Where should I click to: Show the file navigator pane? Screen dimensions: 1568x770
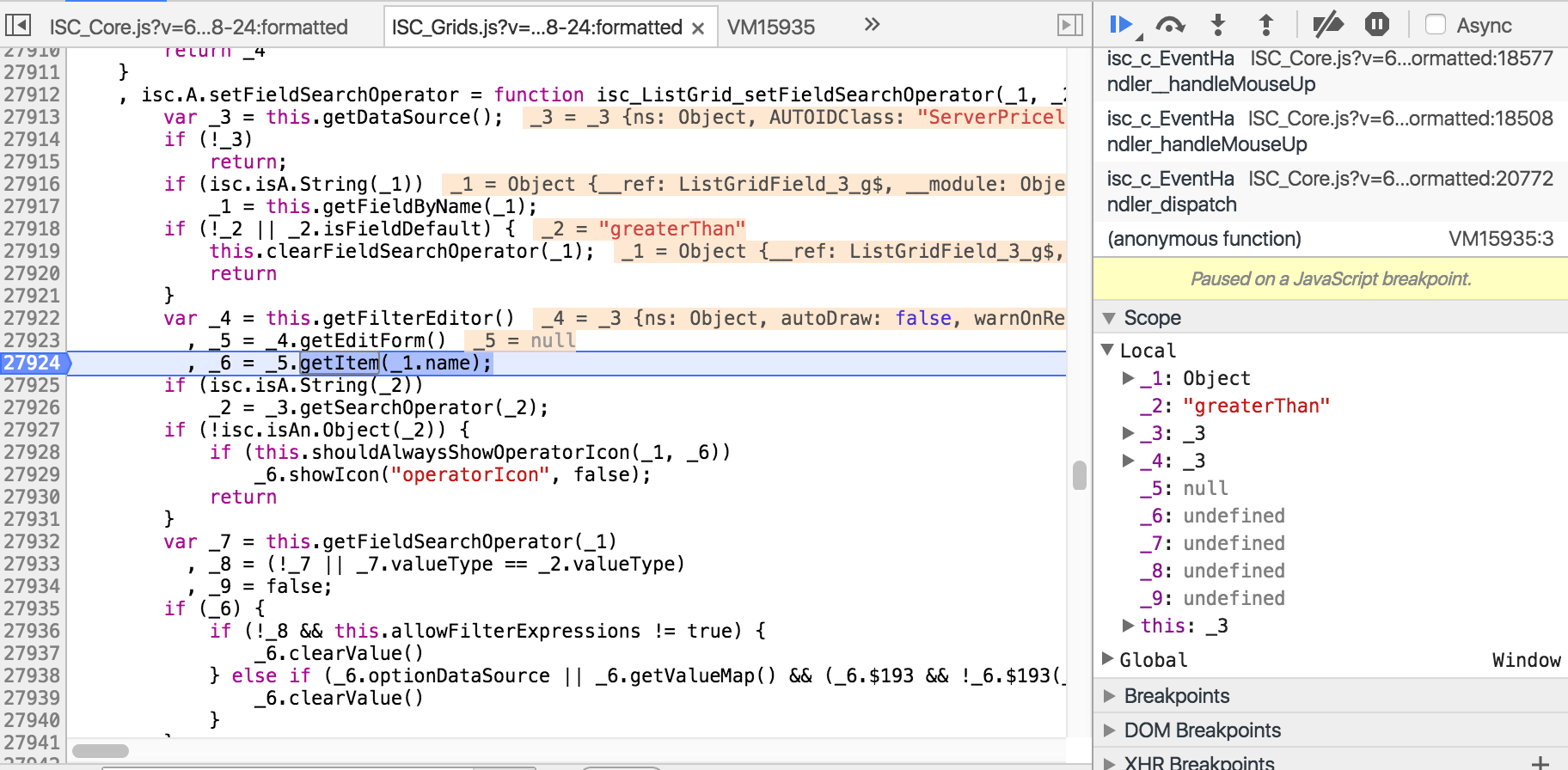tap(18, 26)
